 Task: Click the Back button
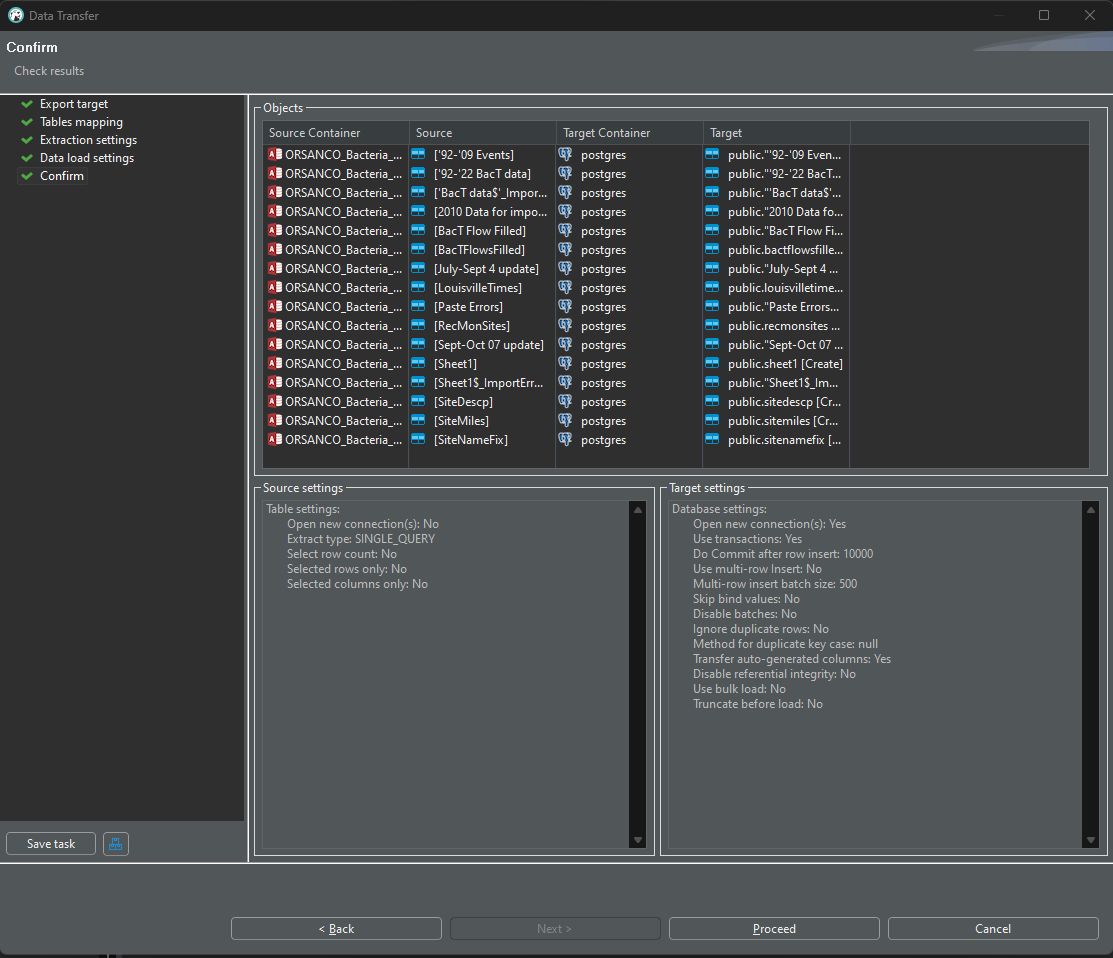[x=336, y=928]
